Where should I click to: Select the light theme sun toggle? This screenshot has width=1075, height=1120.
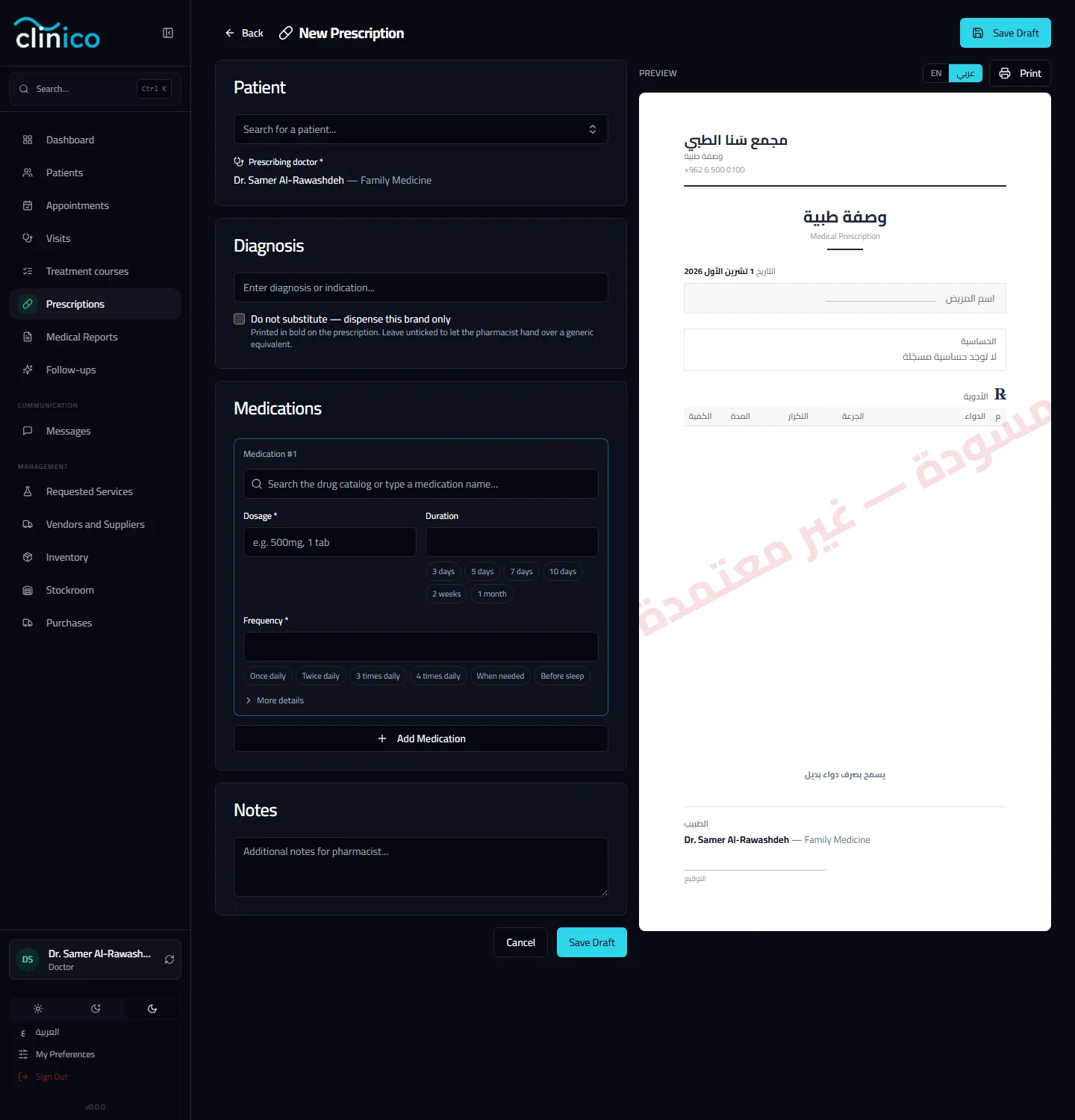(38, 1009)
